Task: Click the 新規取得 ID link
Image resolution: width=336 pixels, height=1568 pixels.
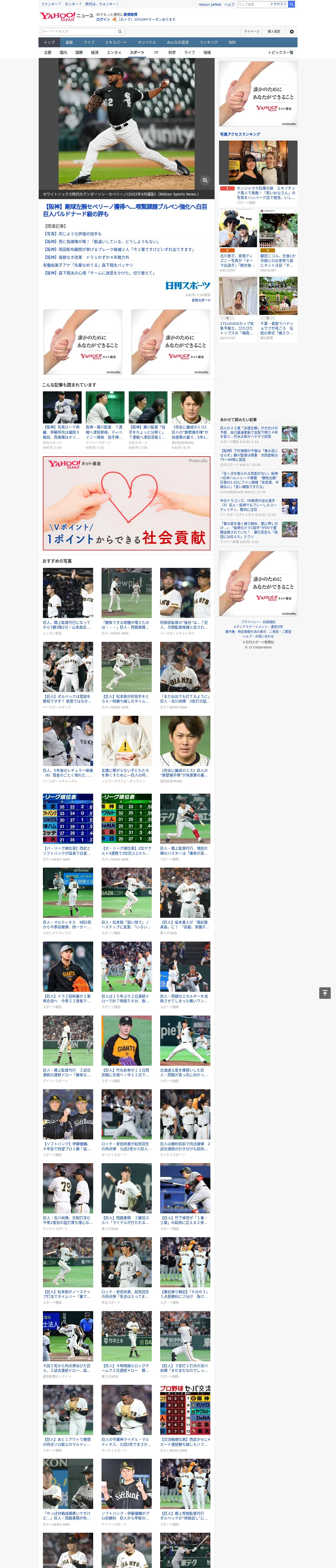Action: click(x=131, y=15)
